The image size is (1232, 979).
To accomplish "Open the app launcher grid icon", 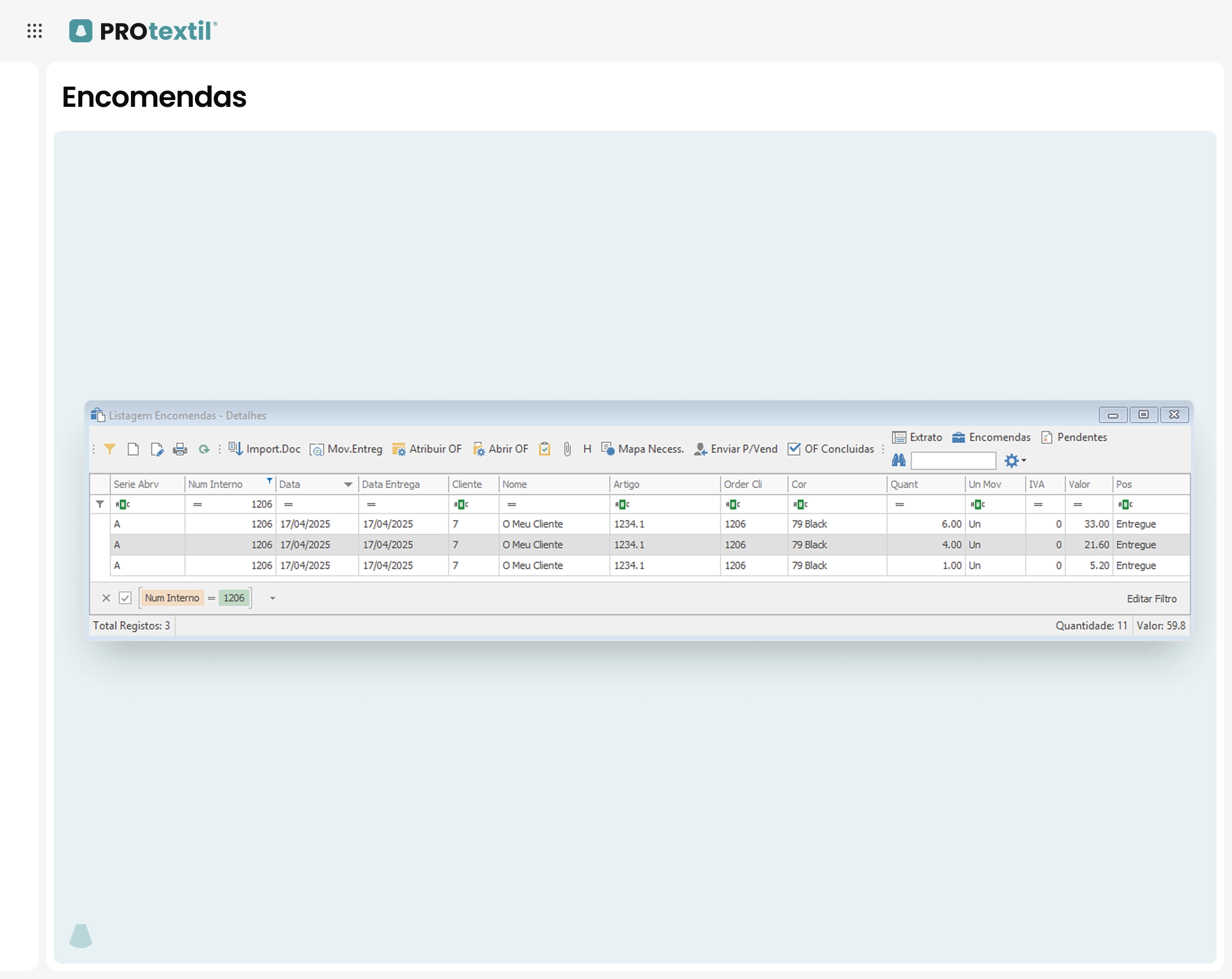I will click(34, 31).
